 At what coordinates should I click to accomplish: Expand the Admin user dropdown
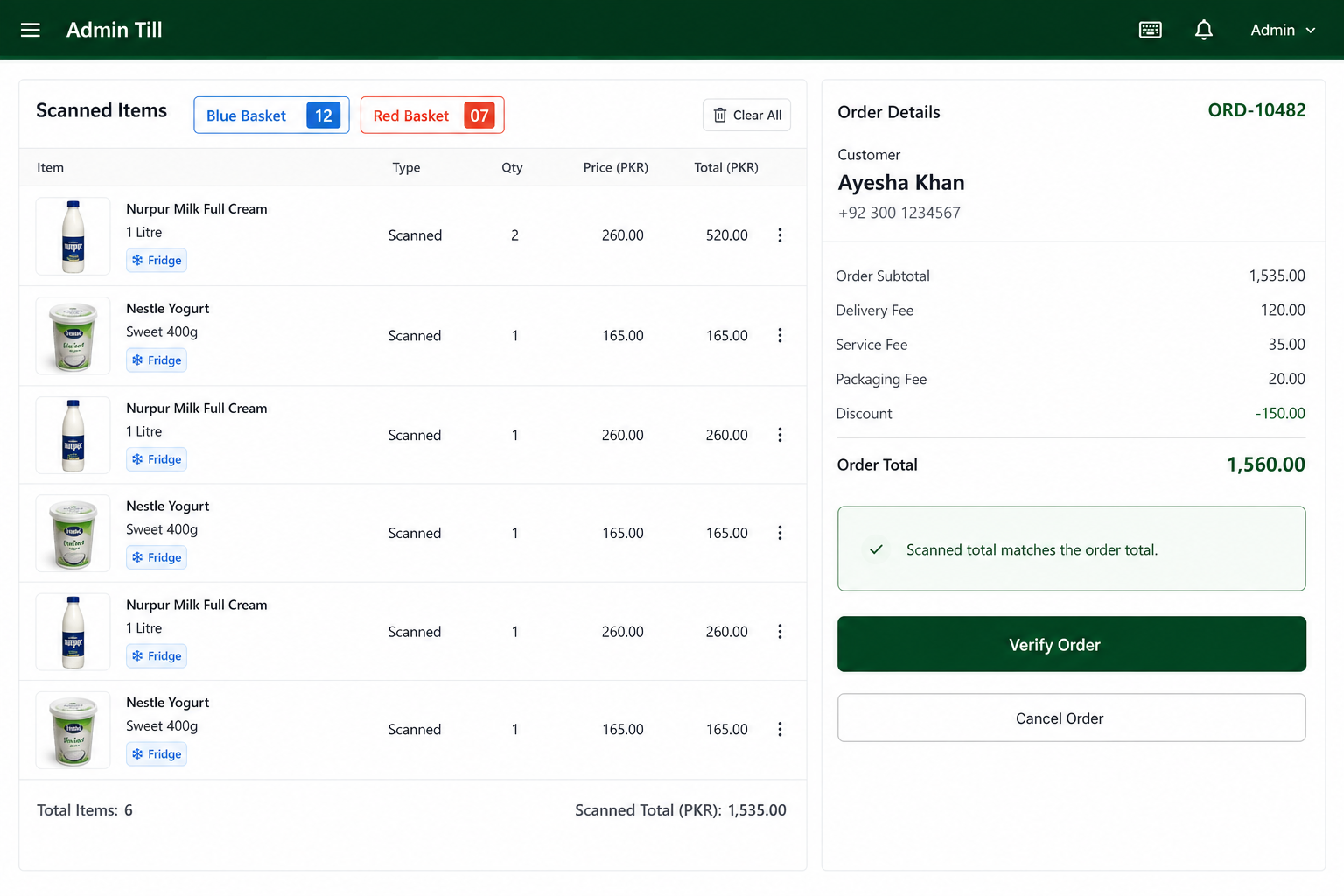coord(1283,30)
